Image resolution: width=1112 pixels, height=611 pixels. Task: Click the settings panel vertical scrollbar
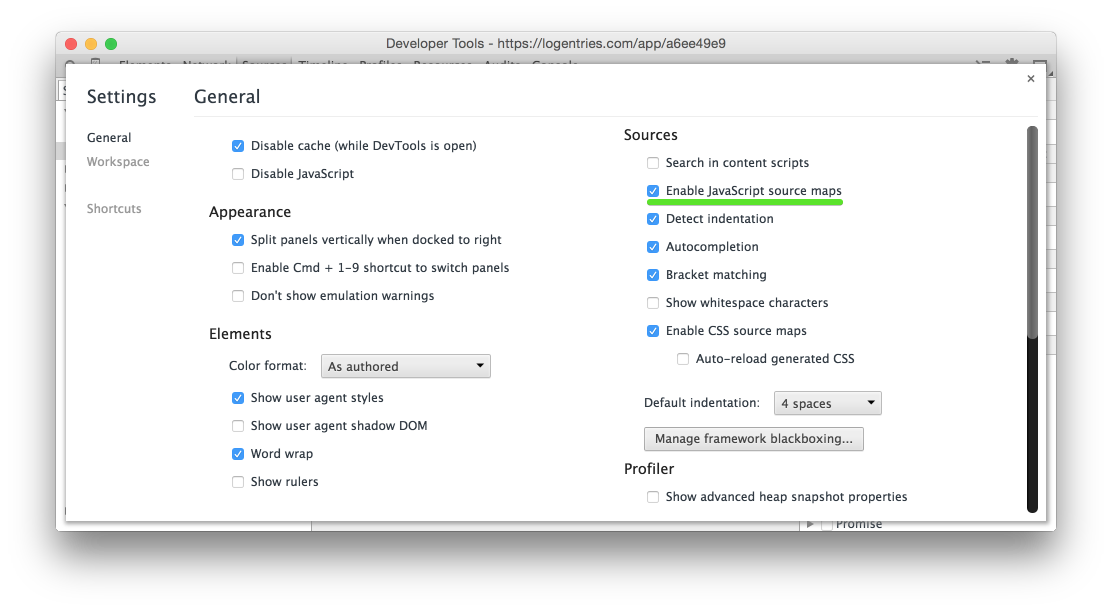coord(1032,230)
